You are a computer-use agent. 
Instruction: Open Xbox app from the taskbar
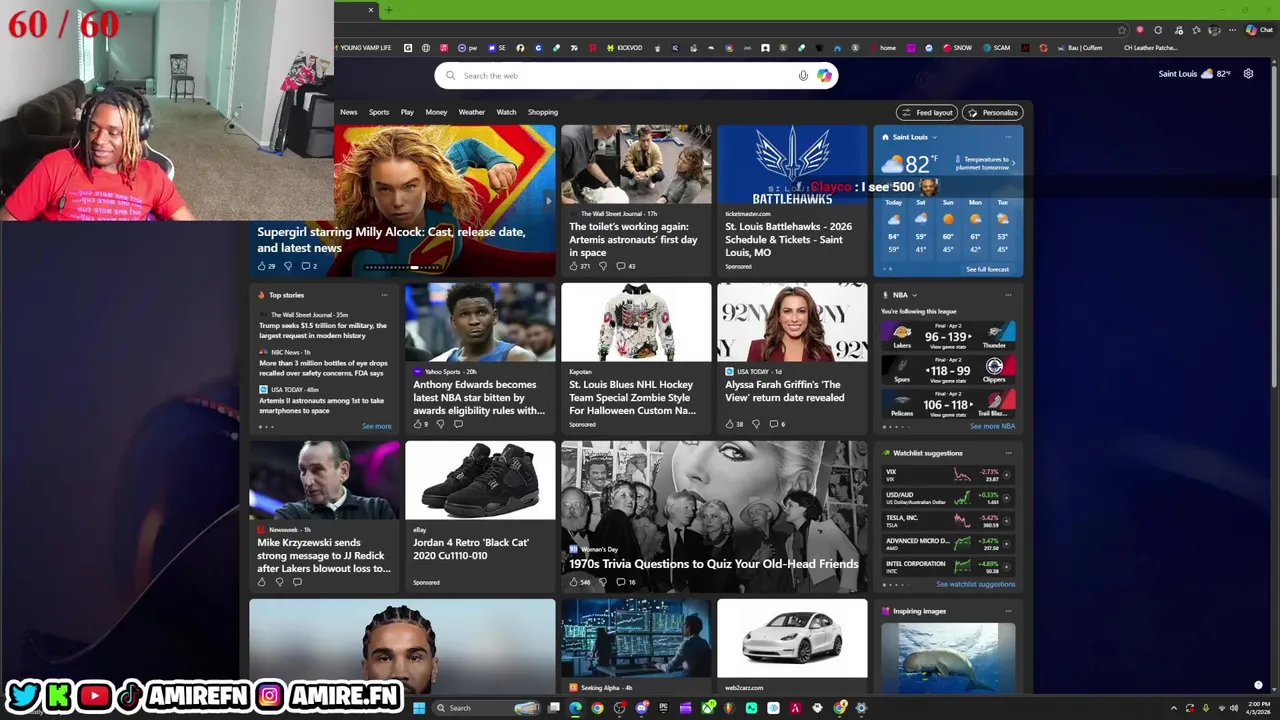pyautogui.click(x=707, y=708)
